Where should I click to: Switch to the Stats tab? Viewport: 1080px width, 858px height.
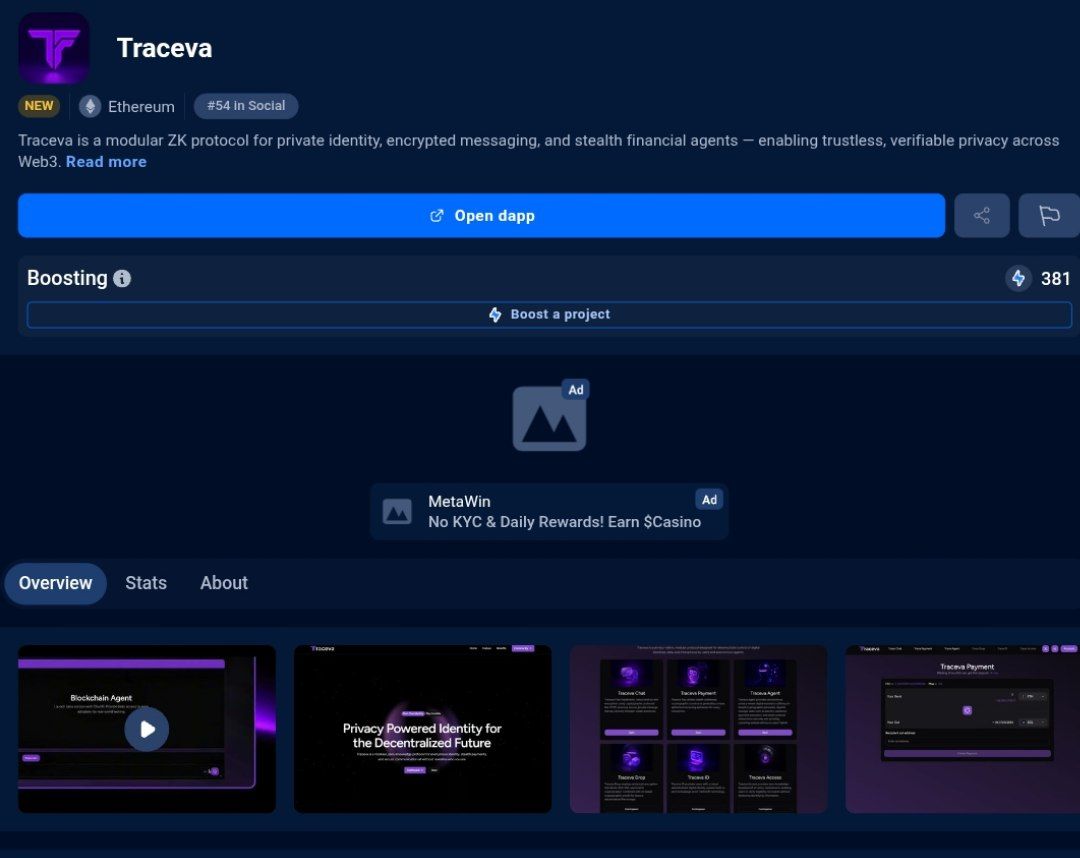[146, 583]
